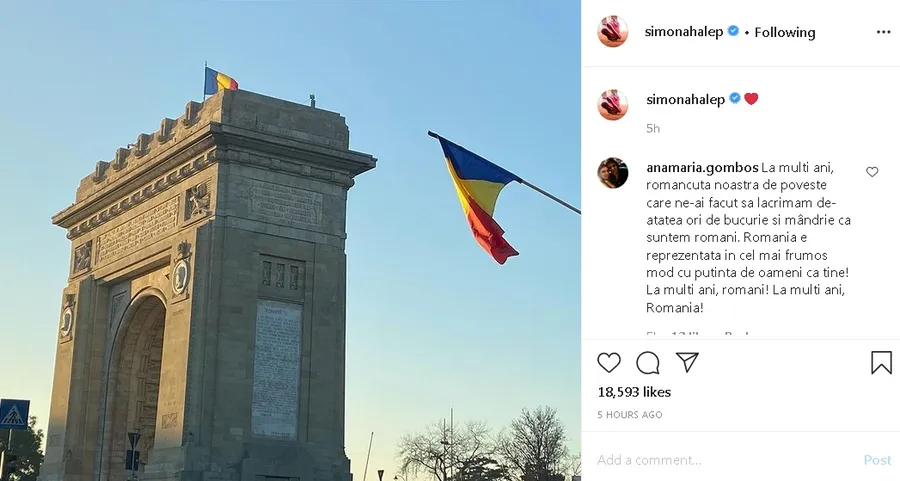Save post with bookmark icon
The width and height of the screenshot is (900, 481).
point(881,363)
